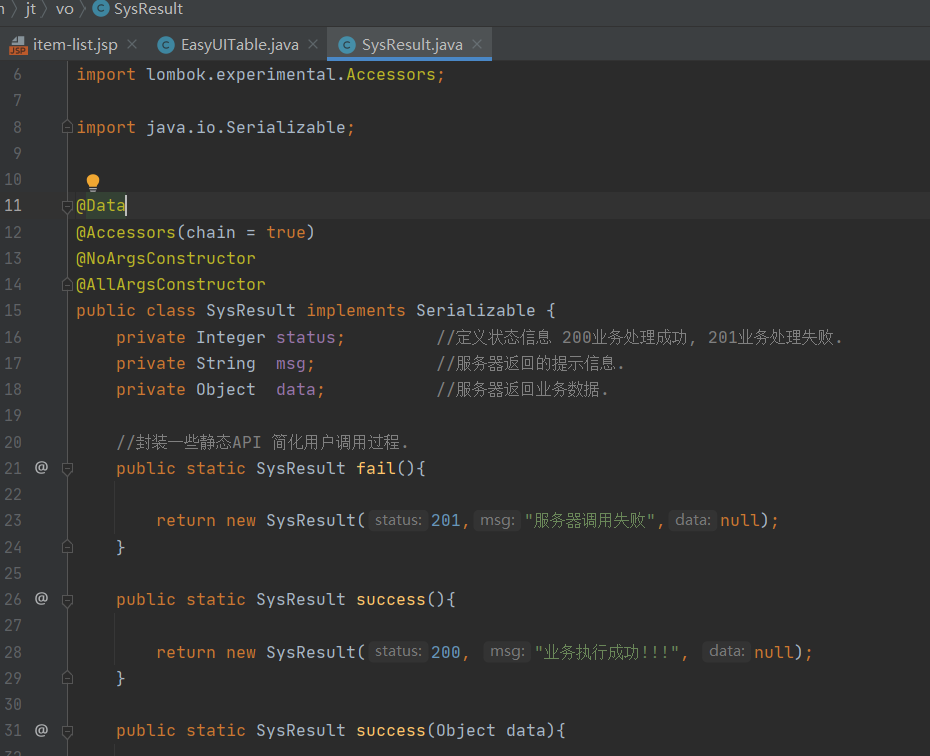Click the comment //服务器返回业务数据
This screenshot has height=756, width=930.
(x=522, y=390)
